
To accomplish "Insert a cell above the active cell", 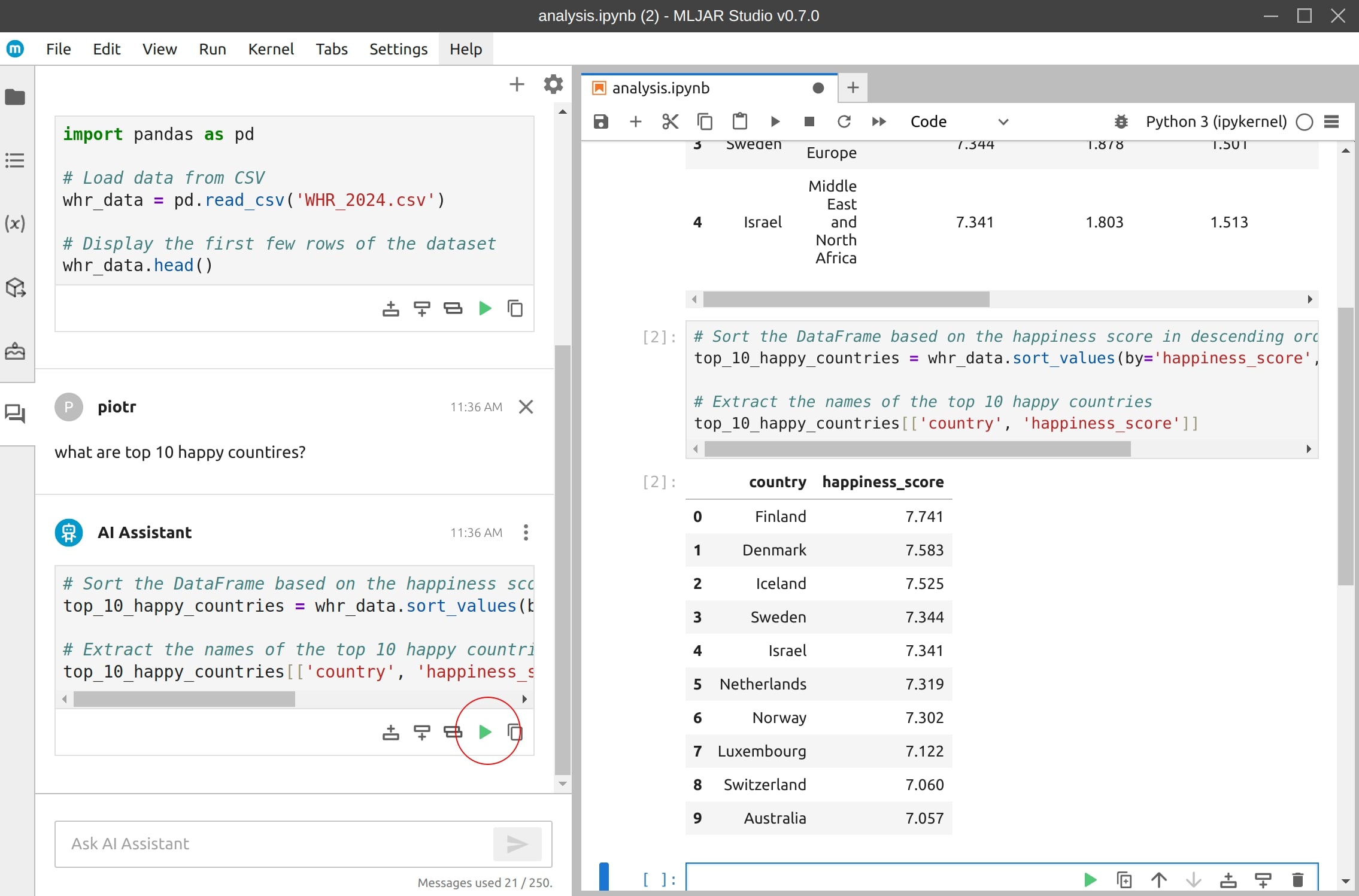I will pyautogui.click(x=1228, y=879).
